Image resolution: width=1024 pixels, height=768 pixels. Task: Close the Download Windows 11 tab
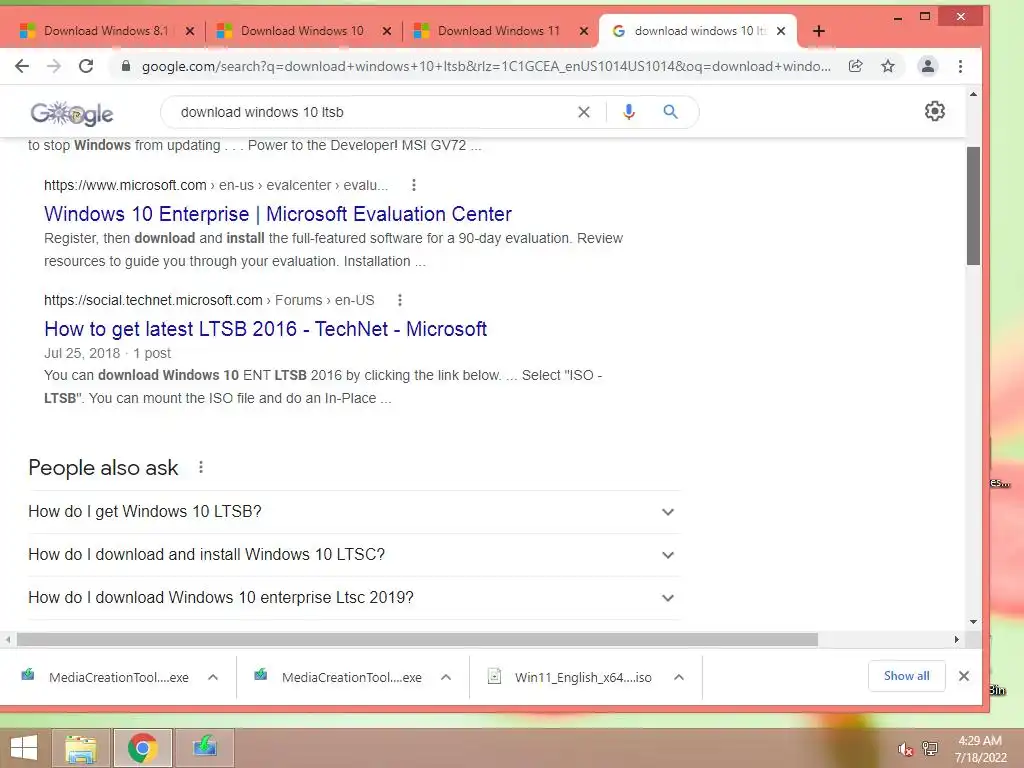pos(584,31)
